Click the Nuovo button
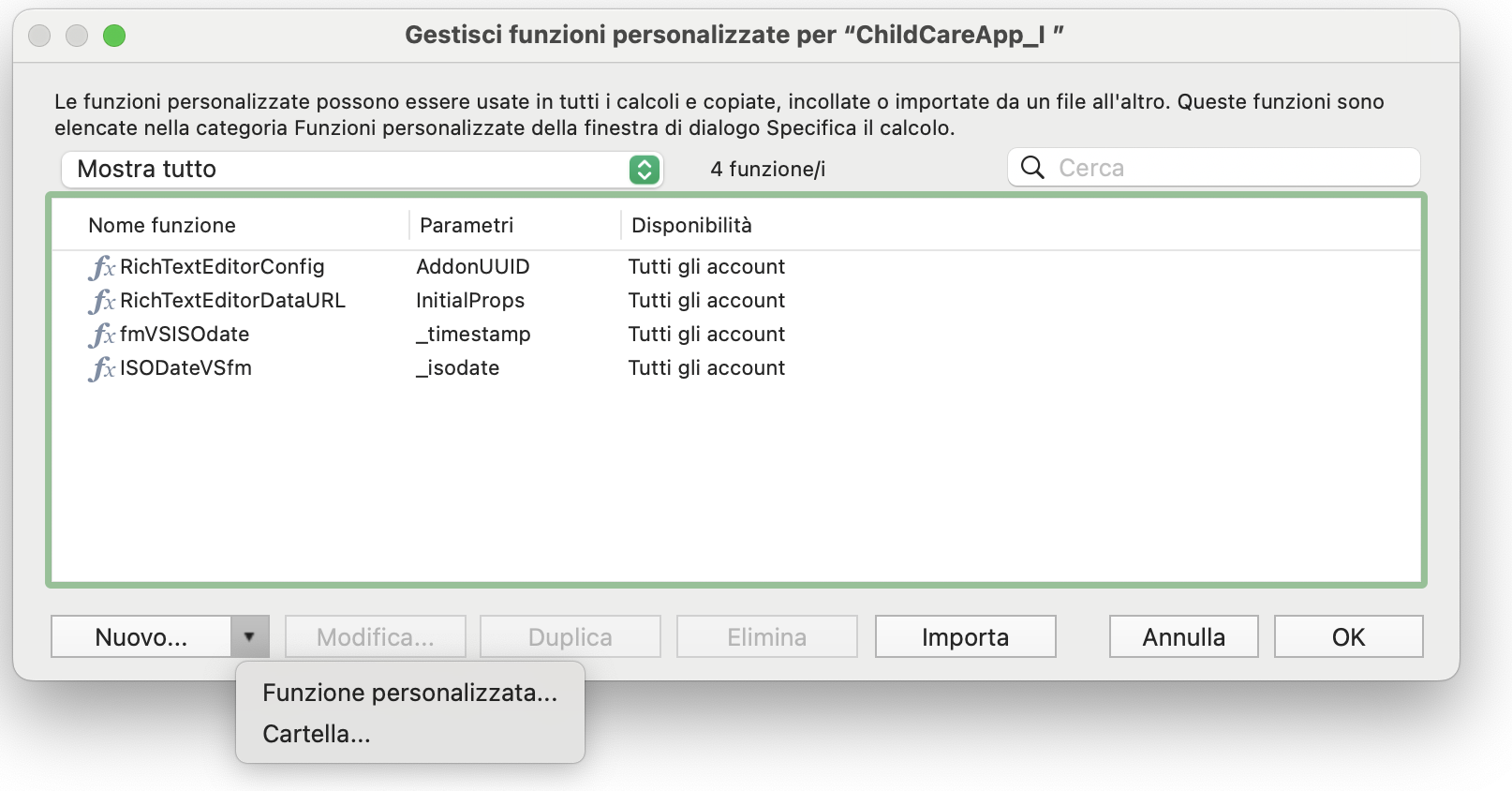 [141, 636]
